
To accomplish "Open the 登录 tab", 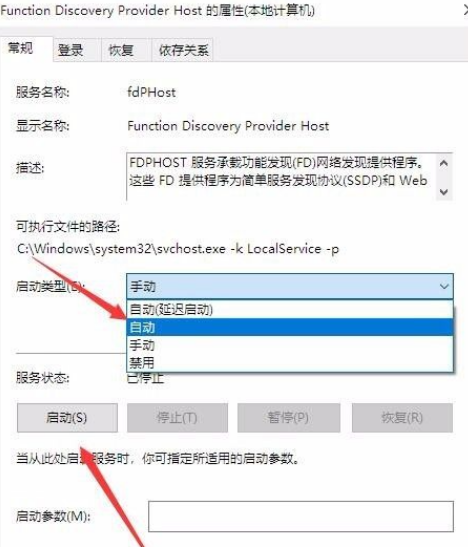I will (71, 50).
